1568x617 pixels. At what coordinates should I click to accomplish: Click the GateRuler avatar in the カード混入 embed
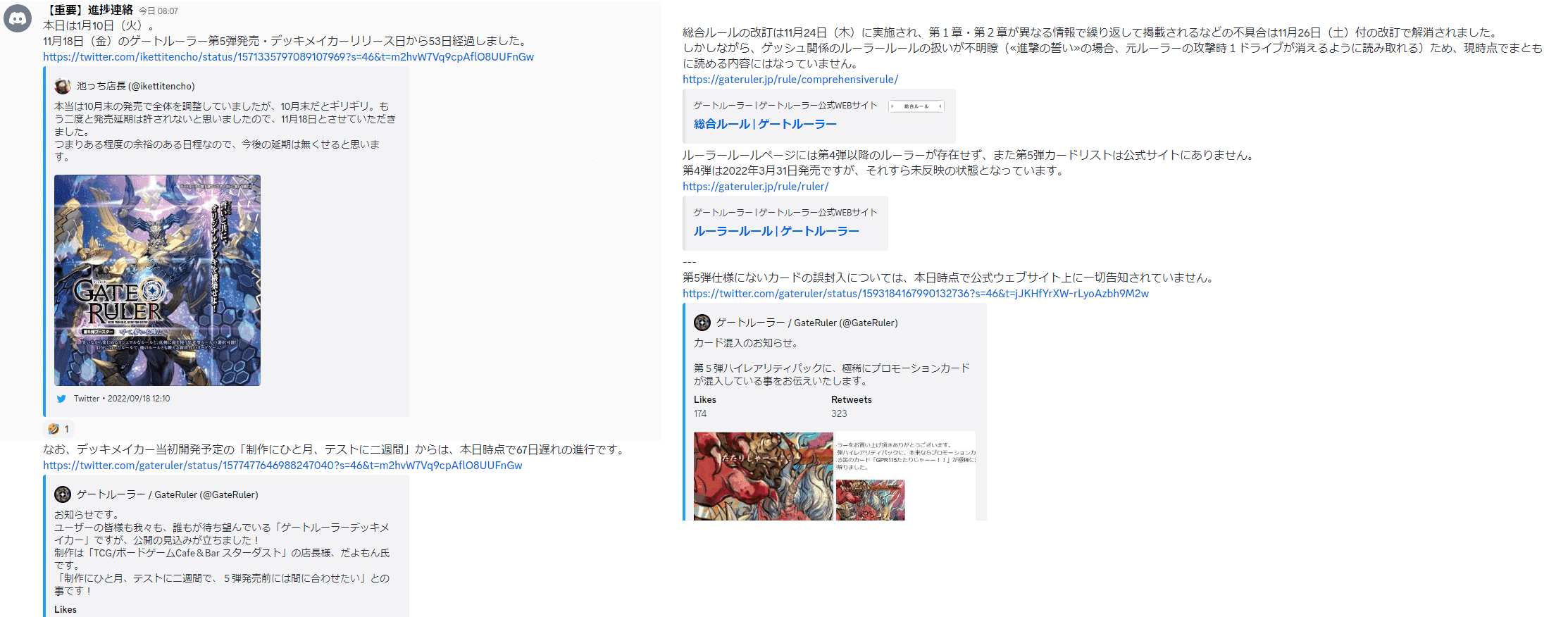[x=702, y=323]
